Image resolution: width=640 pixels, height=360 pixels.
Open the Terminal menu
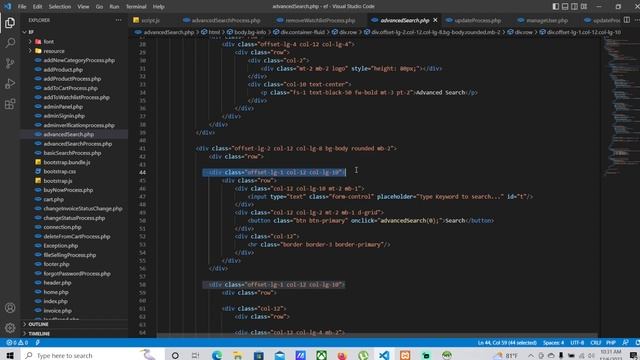tap(136, 7)
